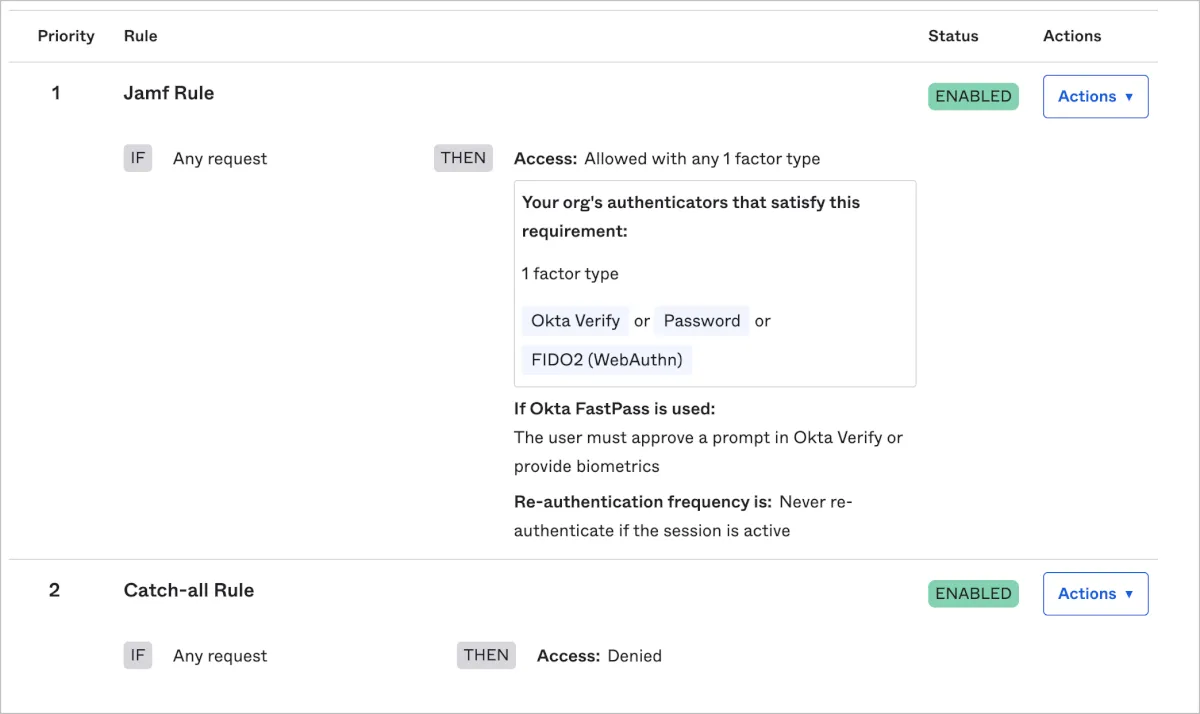This screenshot has width=1200, height=714.
Task: Click the Catch-all Rule name
Action: 189,590
